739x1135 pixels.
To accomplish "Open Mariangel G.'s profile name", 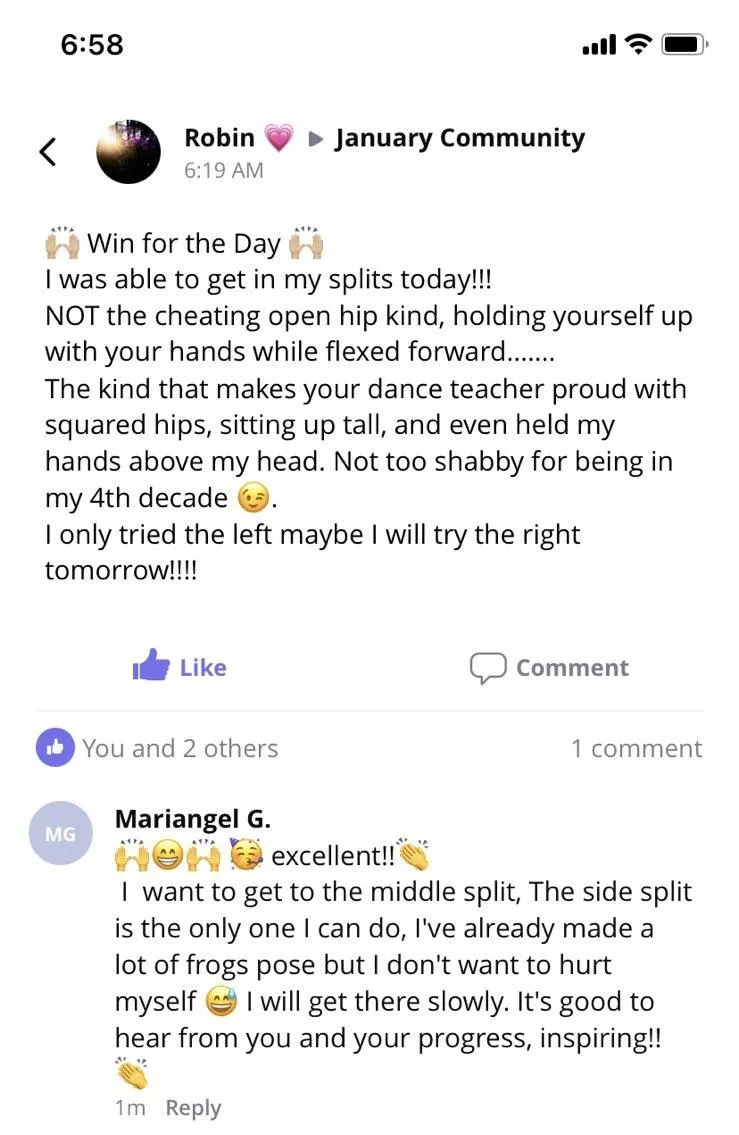I will point(193,819).
